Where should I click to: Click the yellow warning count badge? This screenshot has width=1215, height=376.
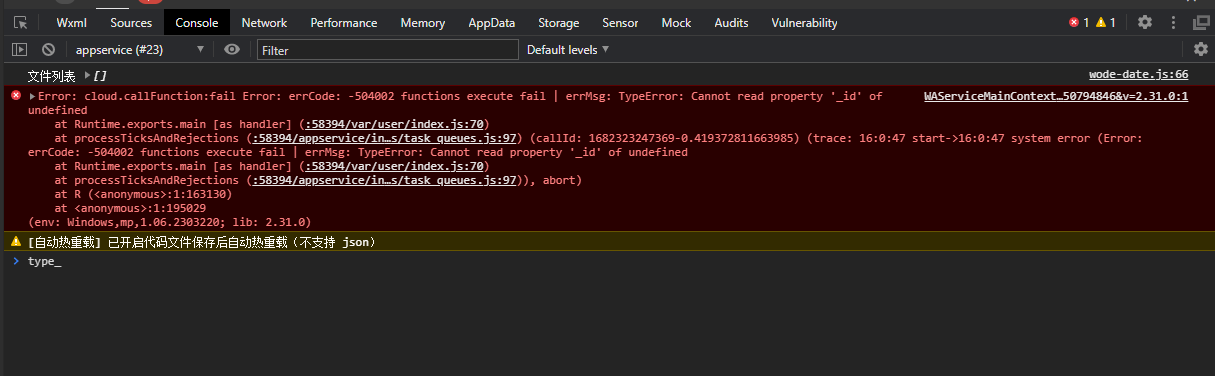[x=1106, y=22]
